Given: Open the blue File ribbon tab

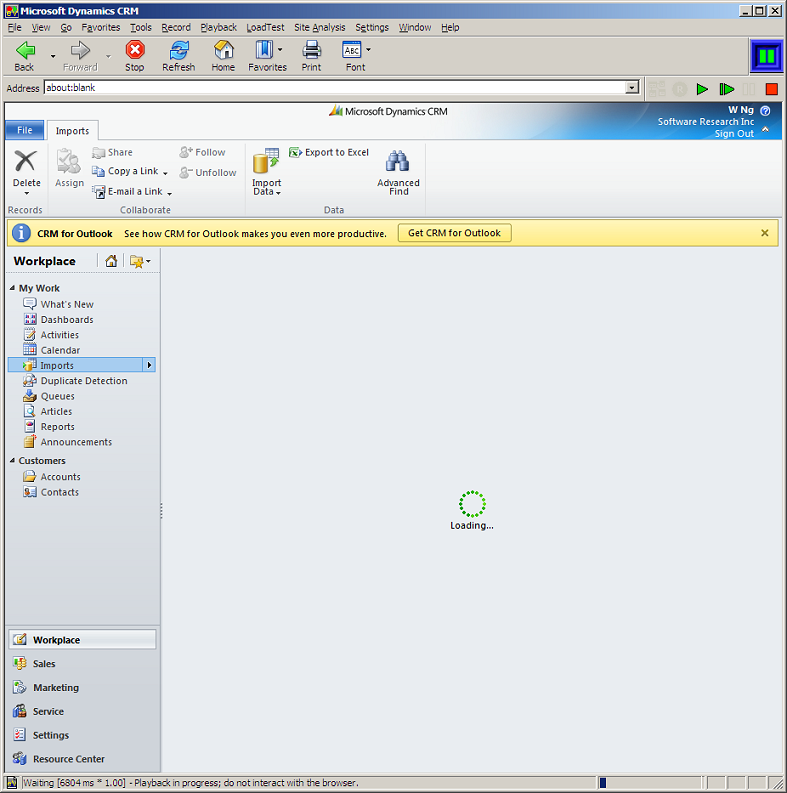Looking at the screenshot, I should (x=24, y=130).
